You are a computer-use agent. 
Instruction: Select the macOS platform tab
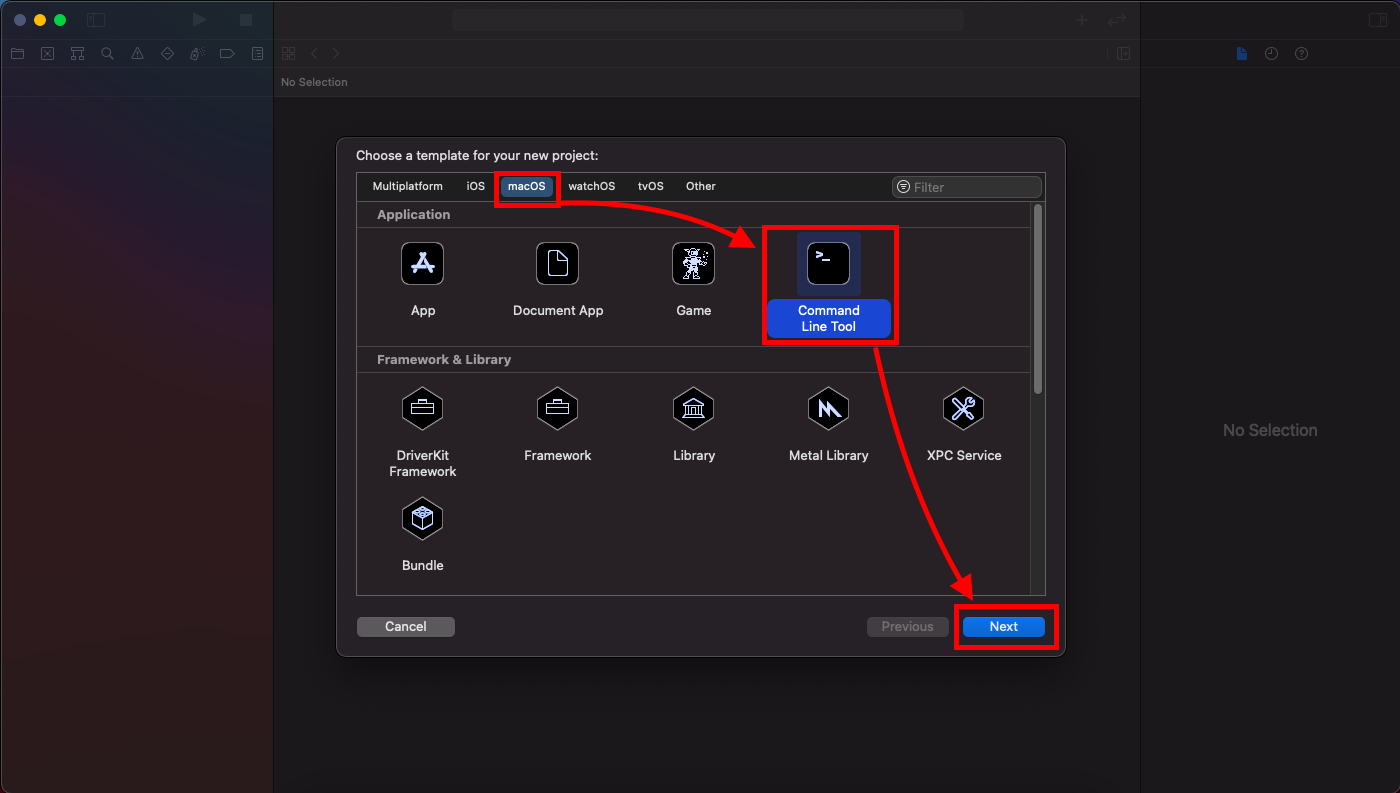point(527,187)
